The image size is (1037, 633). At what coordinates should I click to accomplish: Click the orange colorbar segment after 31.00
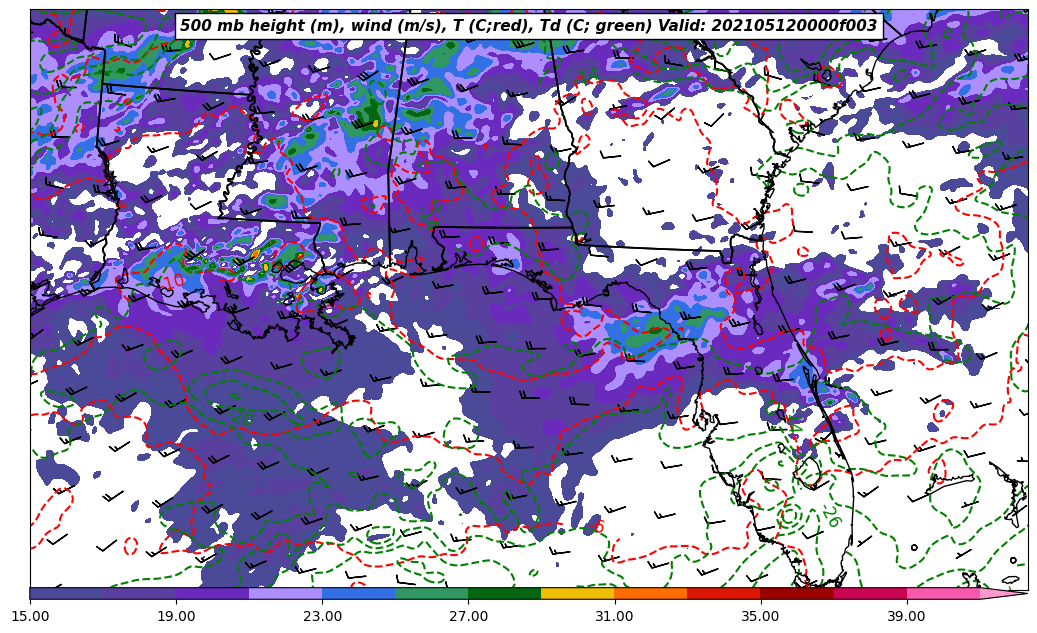point(650,593)
